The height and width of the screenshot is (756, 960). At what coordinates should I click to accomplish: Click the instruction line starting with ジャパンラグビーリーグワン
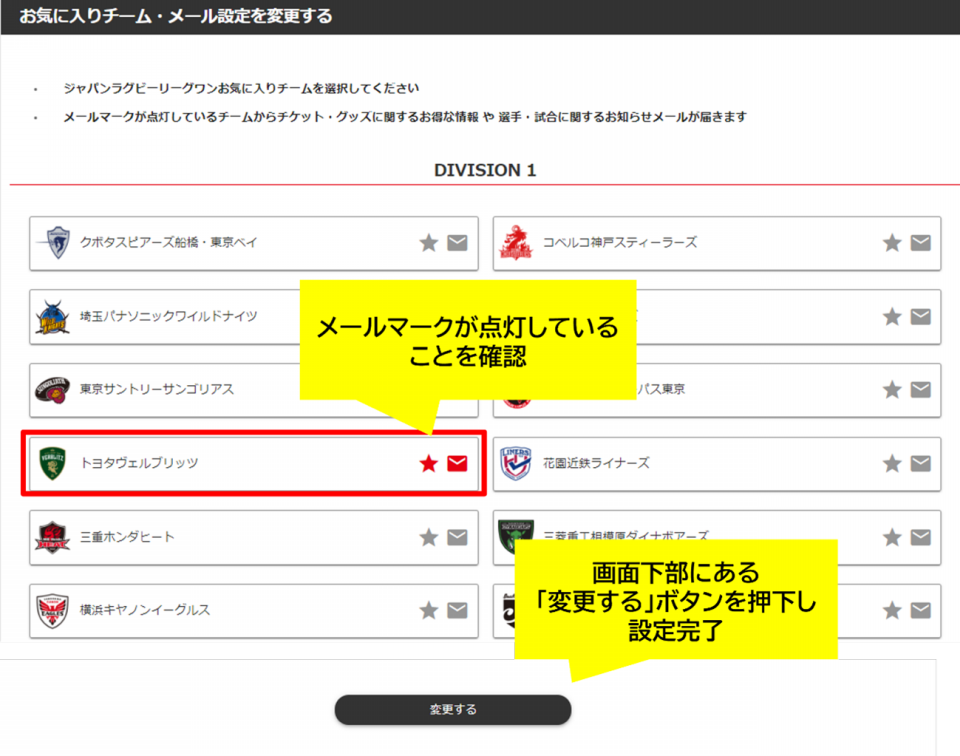pyautogui.click(x=241, y=88)
